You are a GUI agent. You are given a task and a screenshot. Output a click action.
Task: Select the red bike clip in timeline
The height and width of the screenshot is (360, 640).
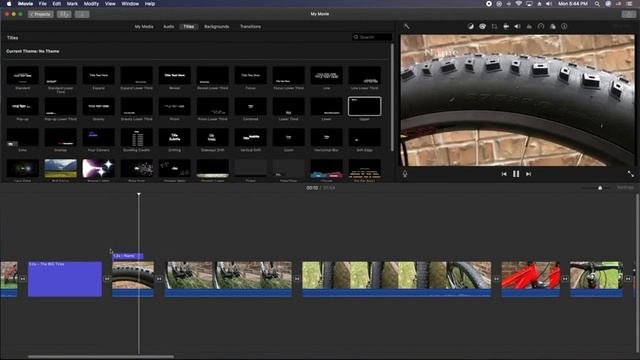click(531, 279)
